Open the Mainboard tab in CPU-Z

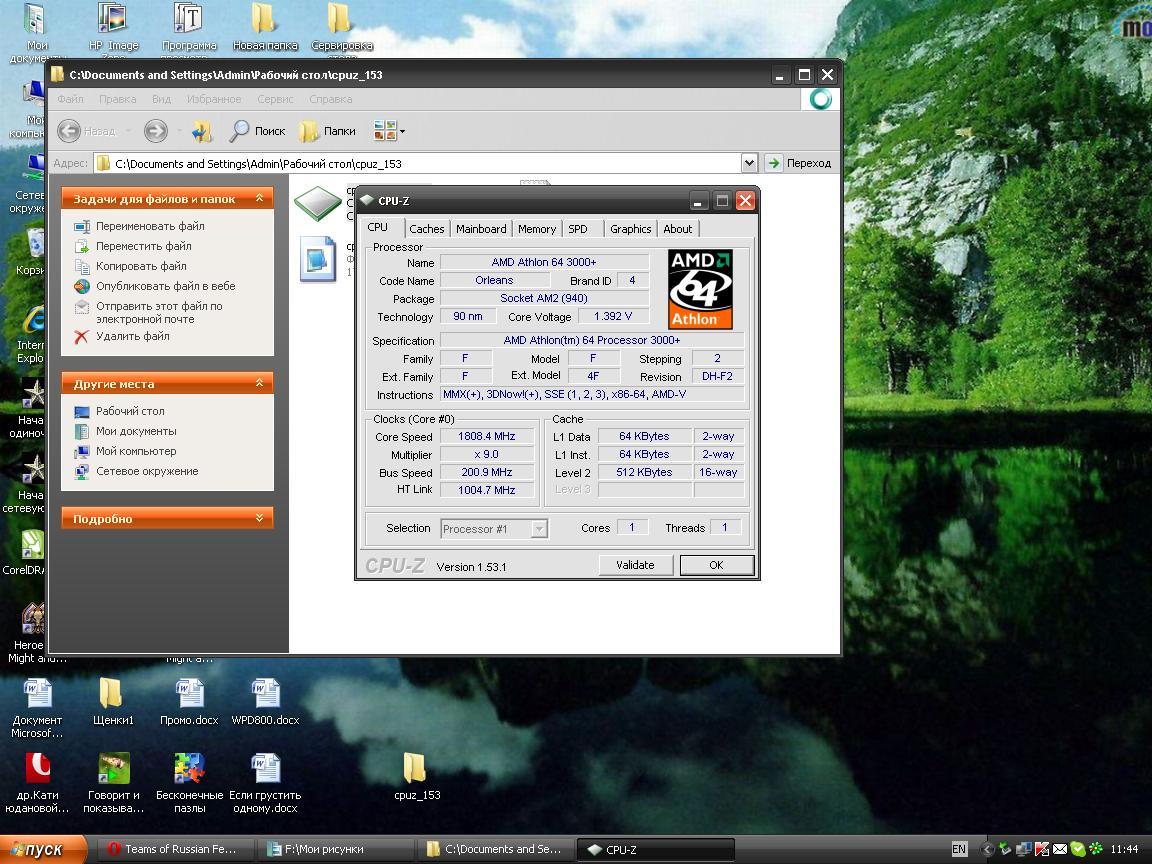(x=480, y=229)
